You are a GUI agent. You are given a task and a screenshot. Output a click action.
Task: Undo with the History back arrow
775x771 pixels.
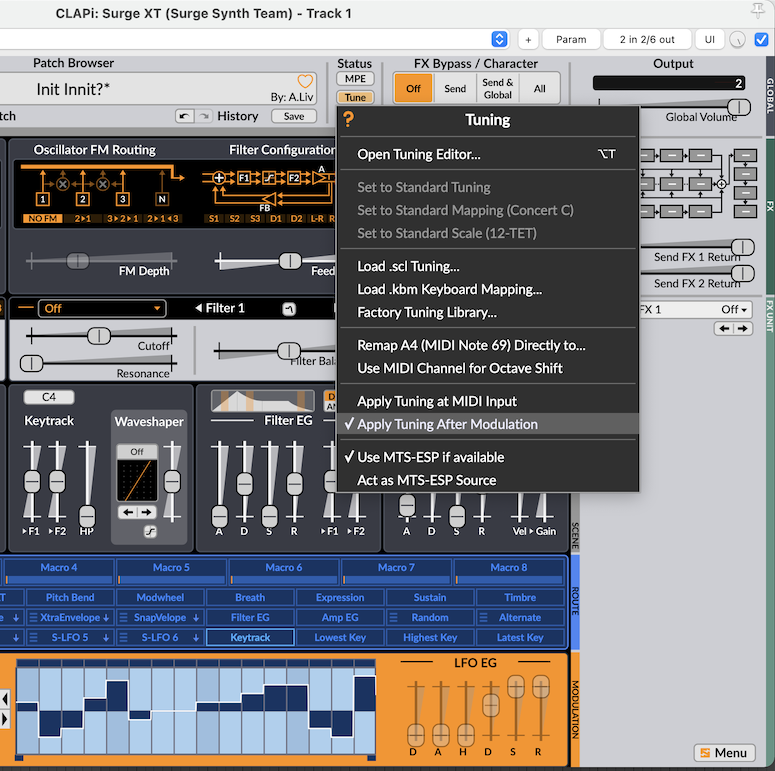[x=184, y=116]
